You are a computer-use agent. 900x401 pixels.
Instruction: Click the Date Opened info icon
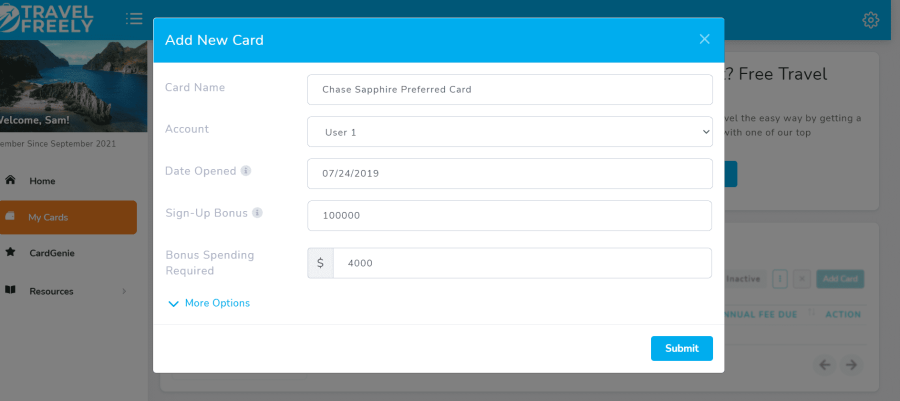(246, 171)
